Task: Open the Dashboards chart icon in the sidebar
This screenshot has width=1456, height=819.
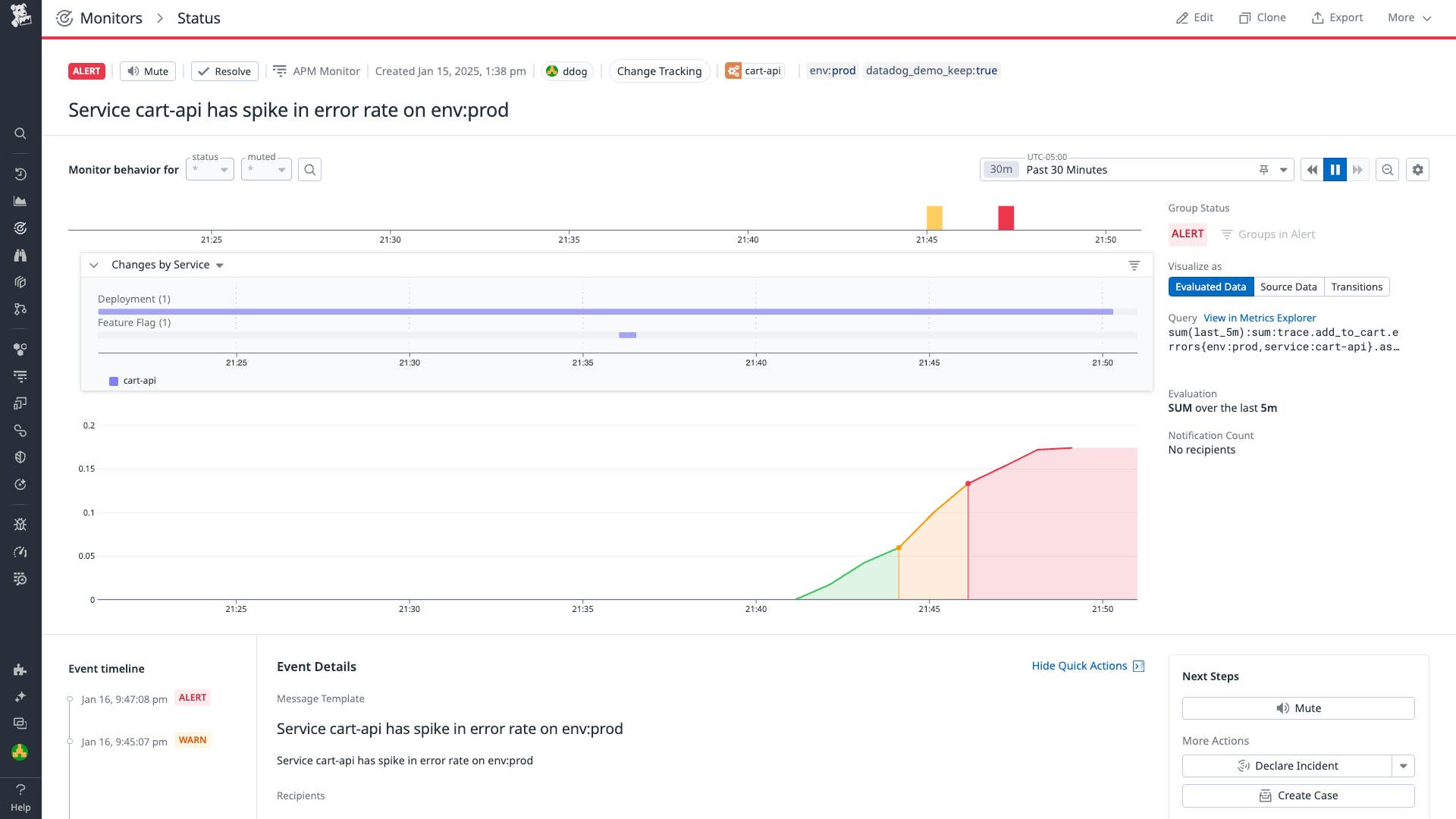Action: 20,200
